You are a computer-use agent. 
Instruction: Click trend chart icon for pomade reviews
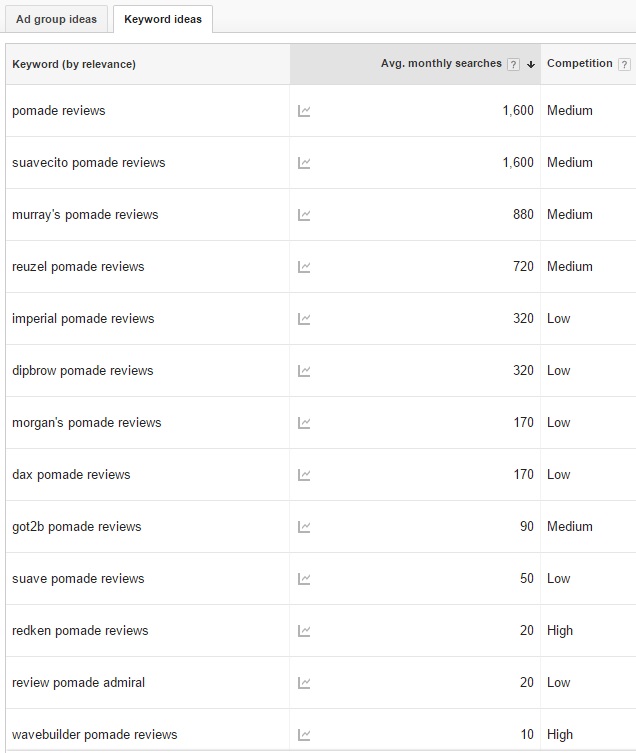(304, 111)
